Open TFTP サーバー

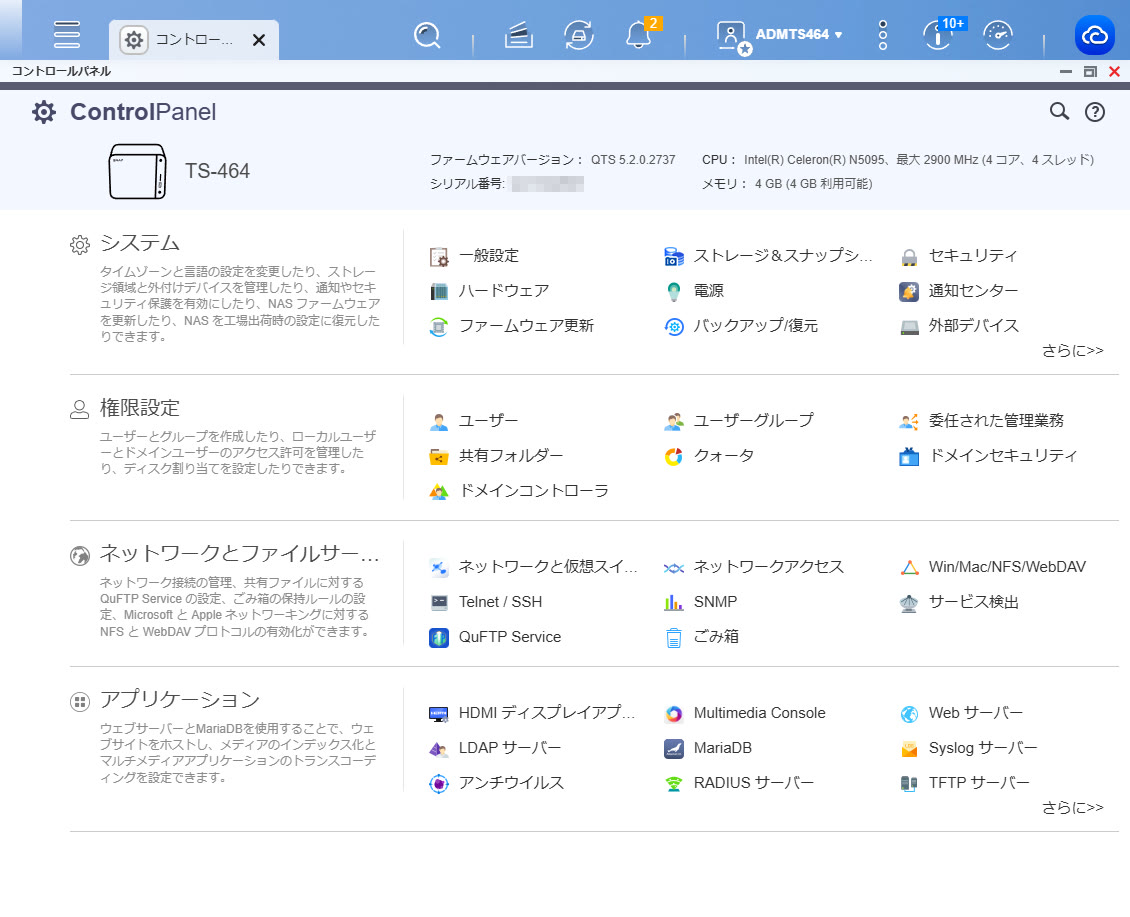coord(965,784)
